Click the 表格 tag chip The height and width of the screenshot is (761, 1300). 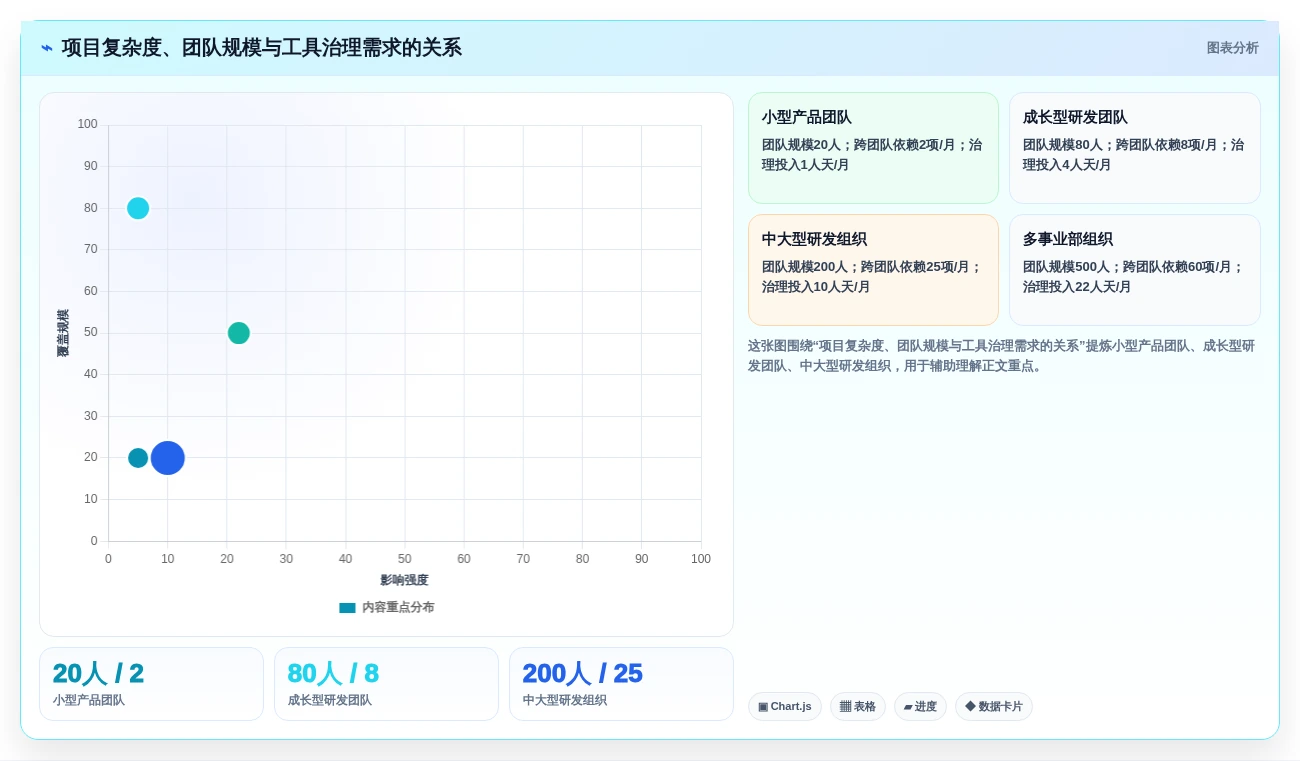(x=858, y=707)
